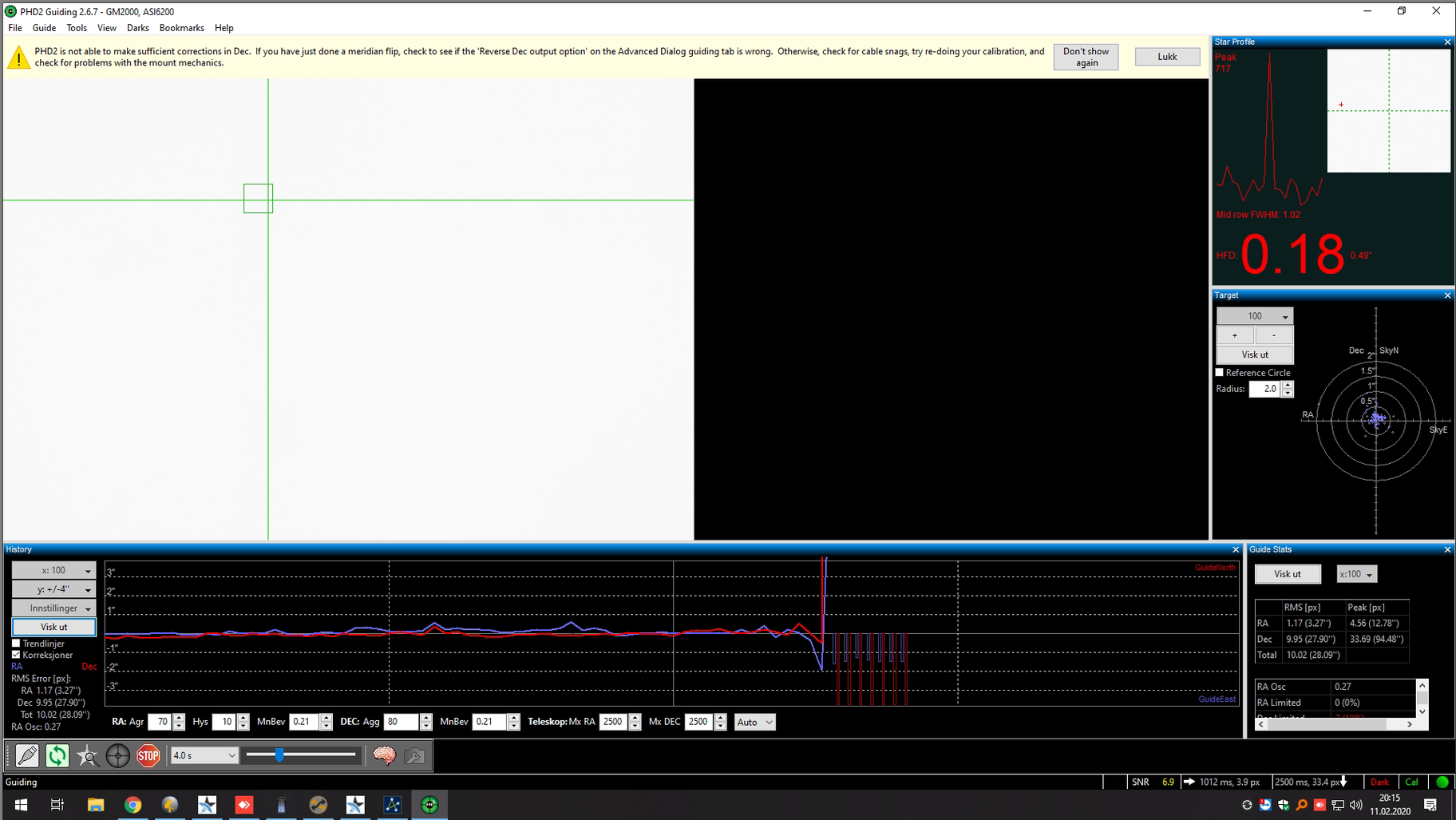Click the Guide Stats horizontal scrollbar

pyautogui.click(x=1335, y=724)
